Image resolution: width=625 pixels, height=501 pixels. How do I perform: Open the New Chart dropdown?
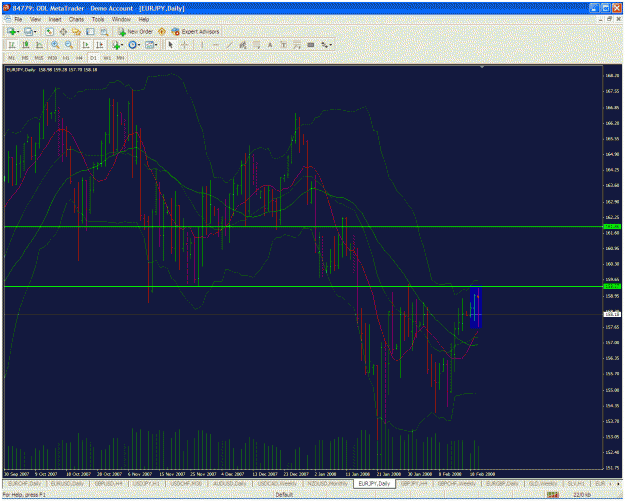[13, 32]
